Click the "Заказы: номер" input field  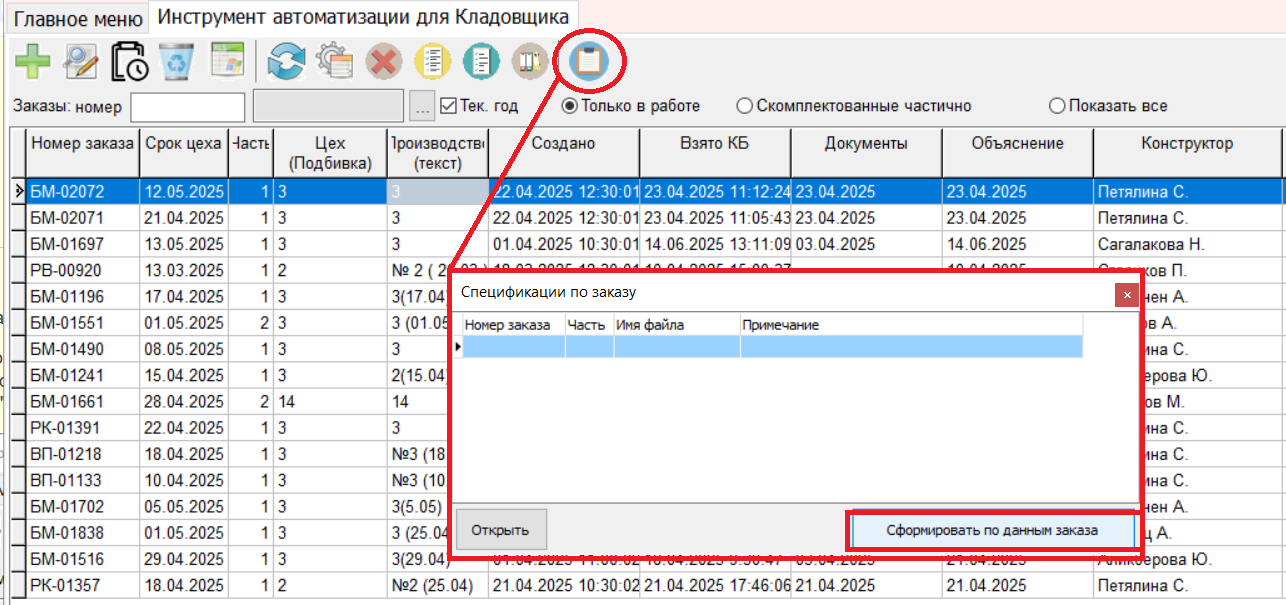188,106
